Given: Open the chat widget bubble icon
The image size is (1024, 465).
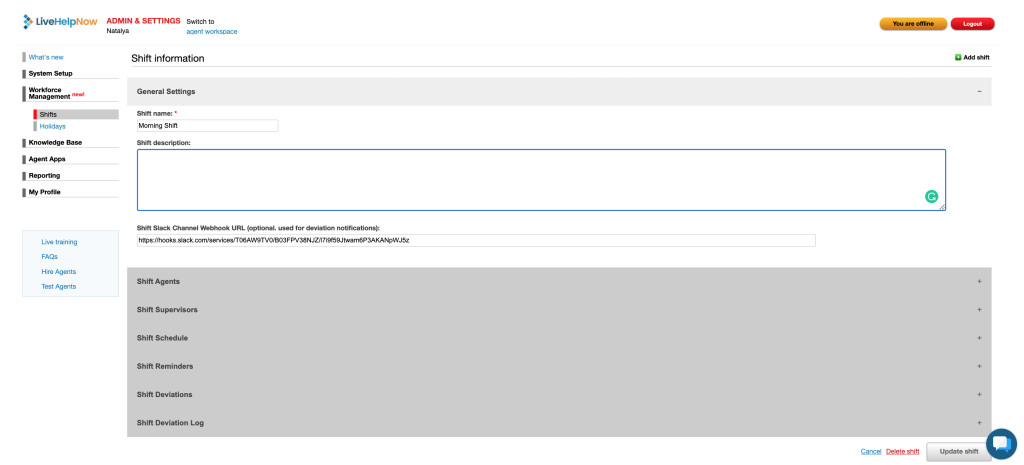Looking at the screenshot, I should click(x=1000, y=444).
